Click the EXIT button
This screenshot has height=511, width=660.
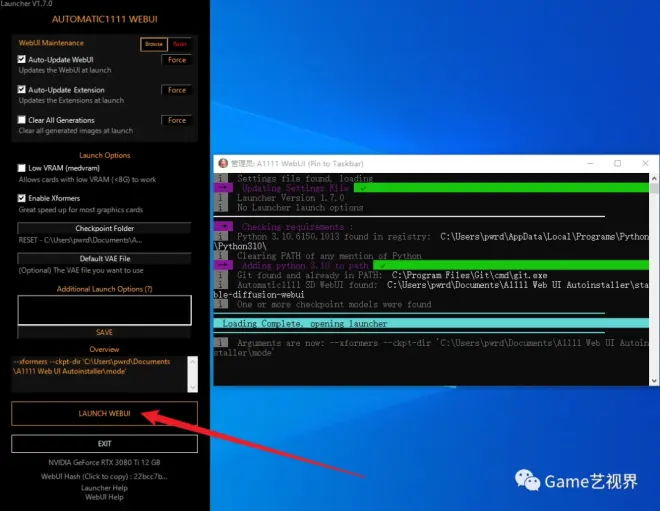point(104,444)
